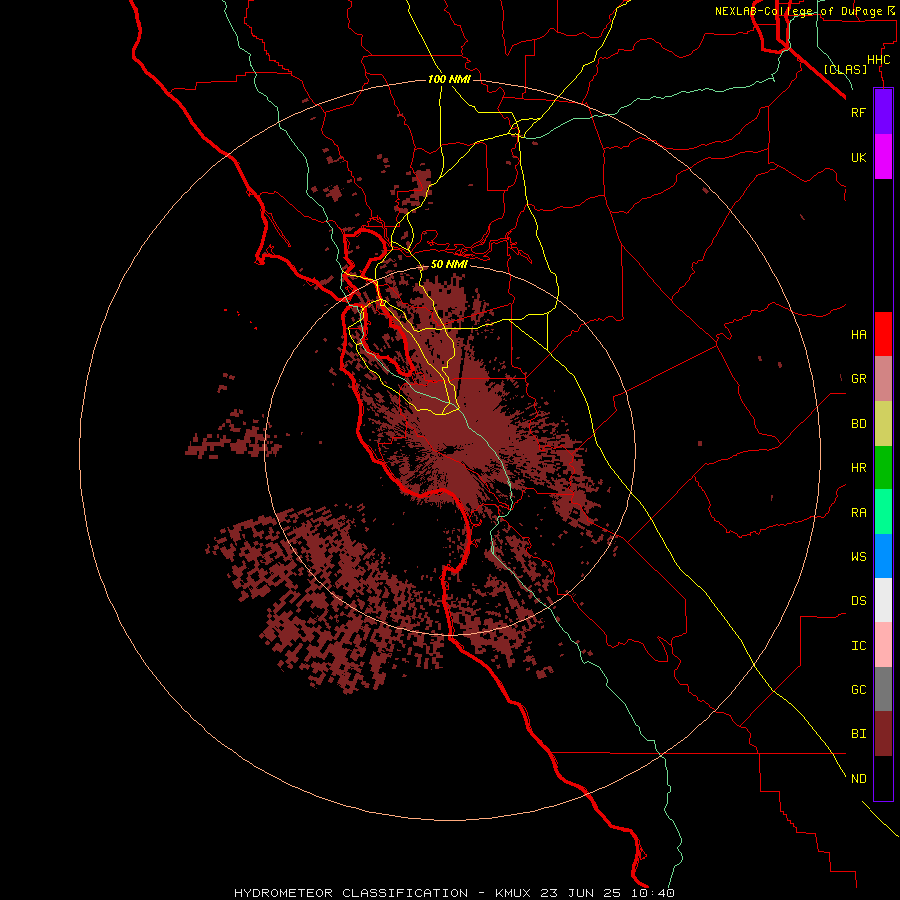
Task: Click the 100 NMI range ring label
Action: tap(449, 79)
